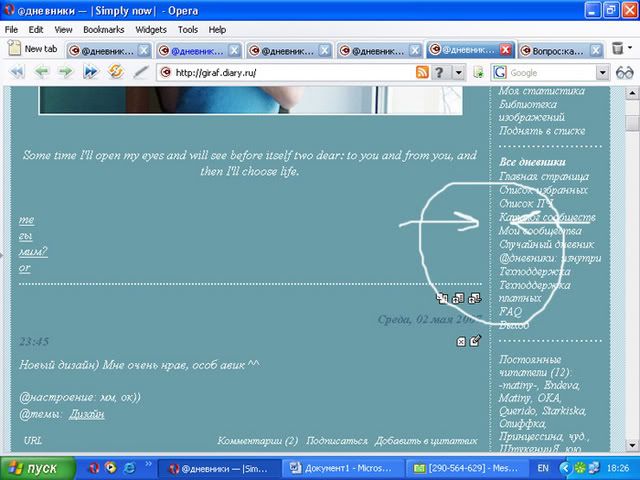Click the Fast Forward double-arrow icon

[x=91, y=72]
